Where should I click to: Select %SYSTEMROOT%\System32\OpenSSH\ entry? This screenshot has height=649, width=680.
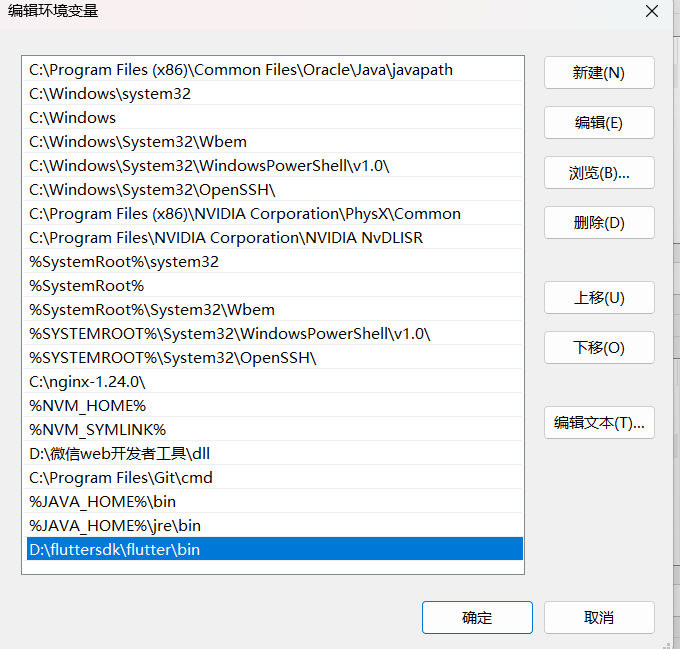tap(275, 358)
